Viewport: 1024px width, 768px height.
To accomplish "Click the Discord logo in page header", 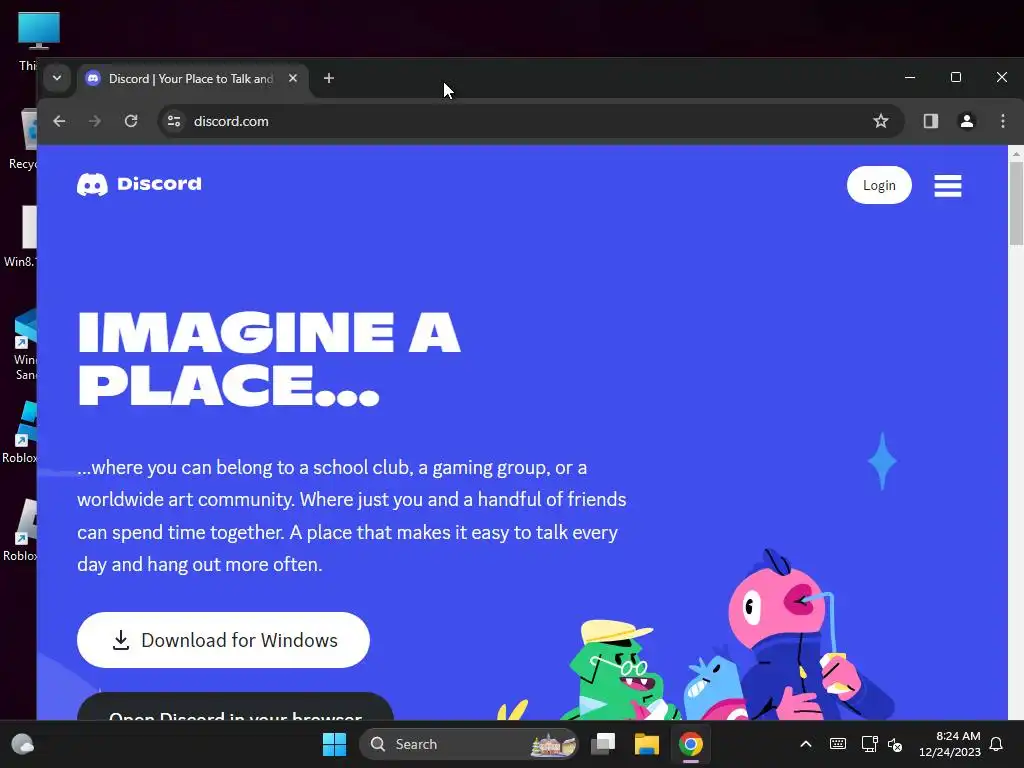I will coord(139,184).
